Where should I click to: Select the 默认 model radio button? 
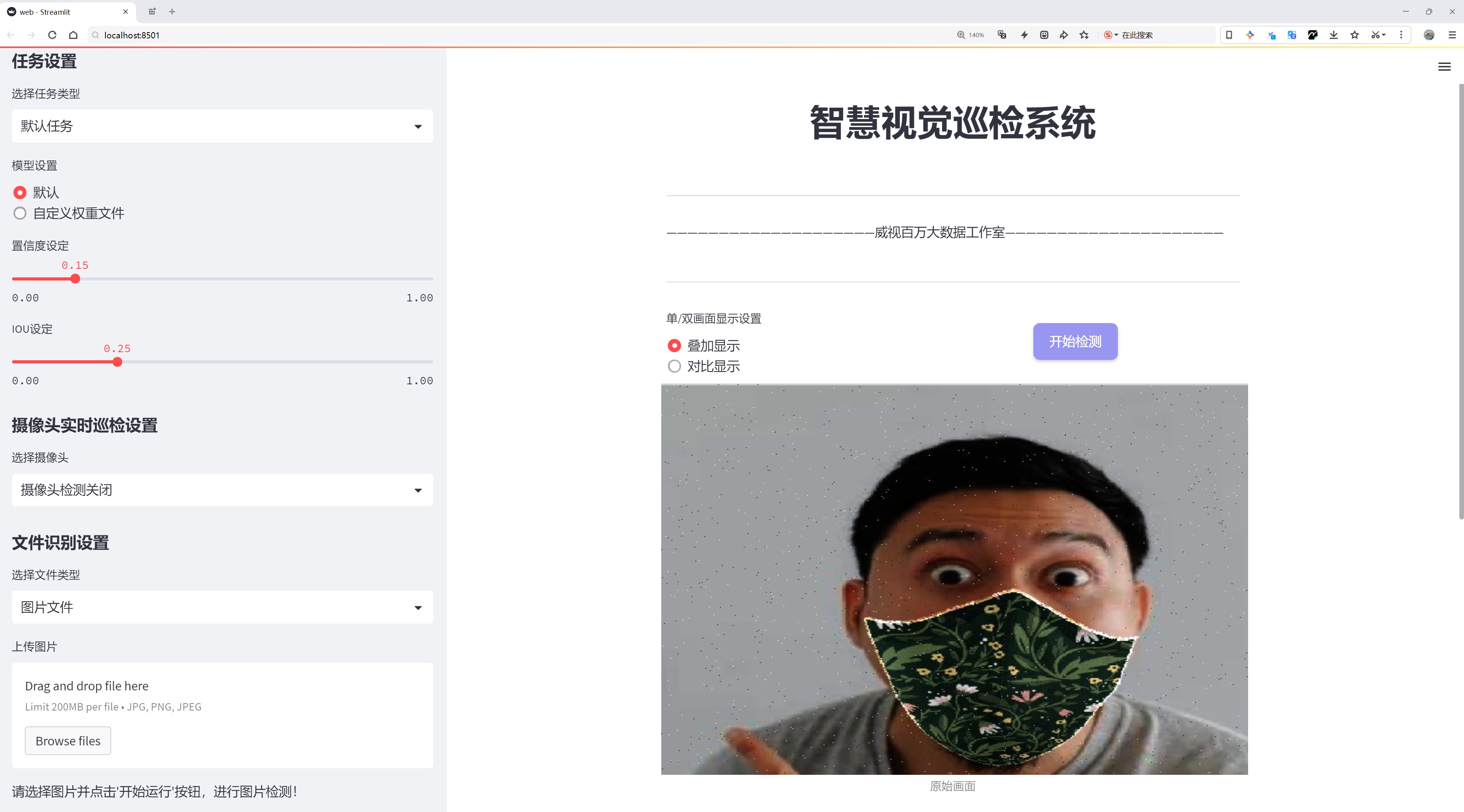tap(20, 193)
